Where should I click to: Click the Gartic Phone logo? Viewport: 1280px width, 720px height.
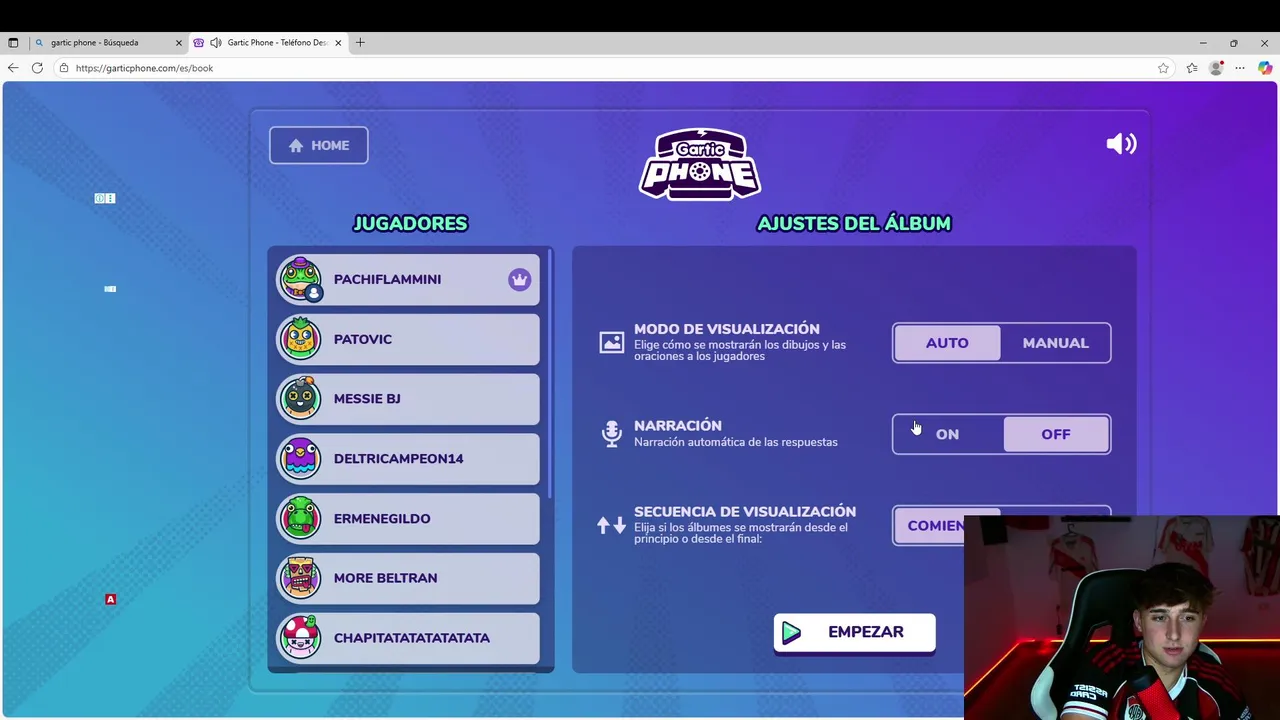700,164
